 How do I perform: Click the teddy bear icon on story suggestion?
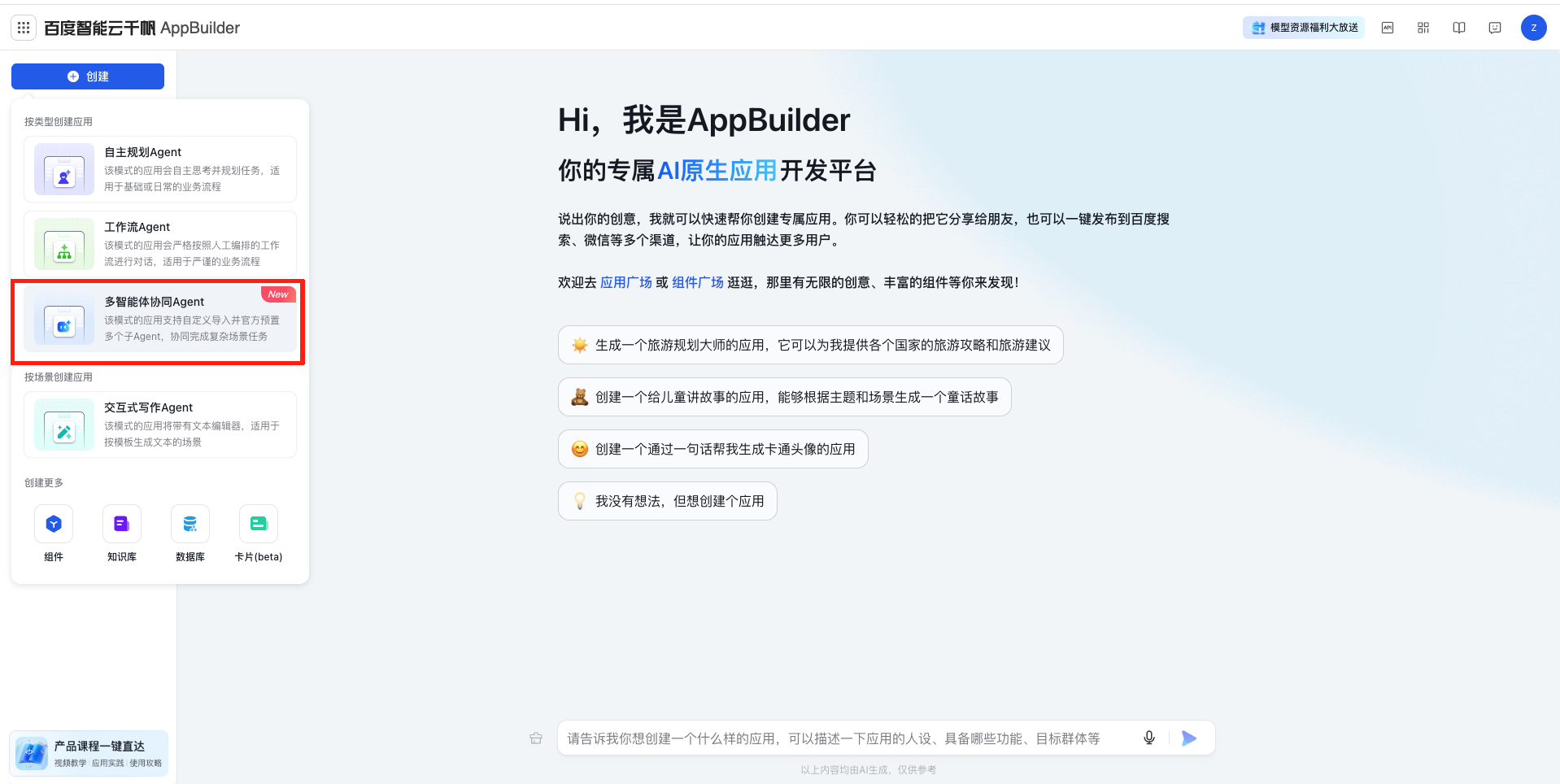pyautogui.click(x=580, y=397)
